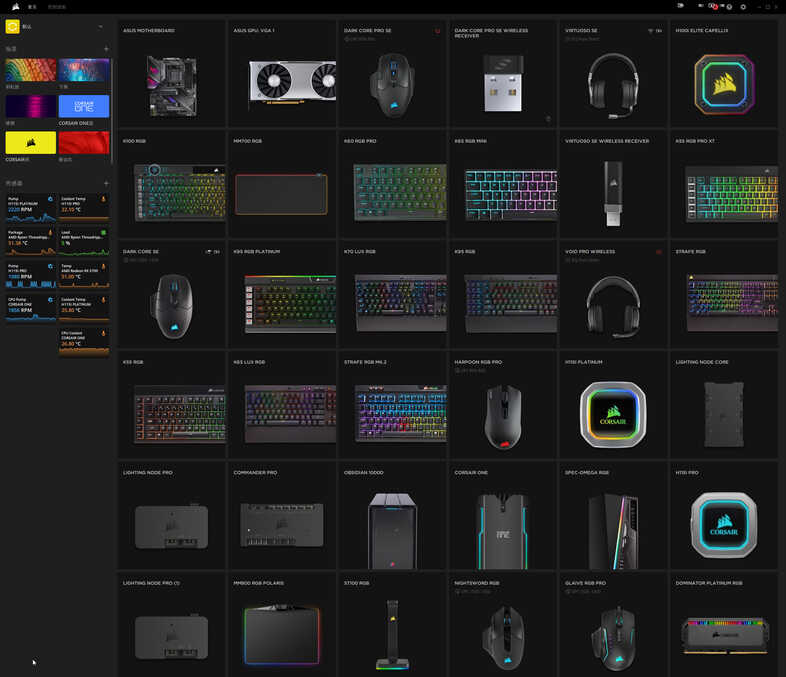The height and width of the screenshot is (677, 786).
Task: Expand the profile selector dropdown arrow
Action: coord(101,26)
